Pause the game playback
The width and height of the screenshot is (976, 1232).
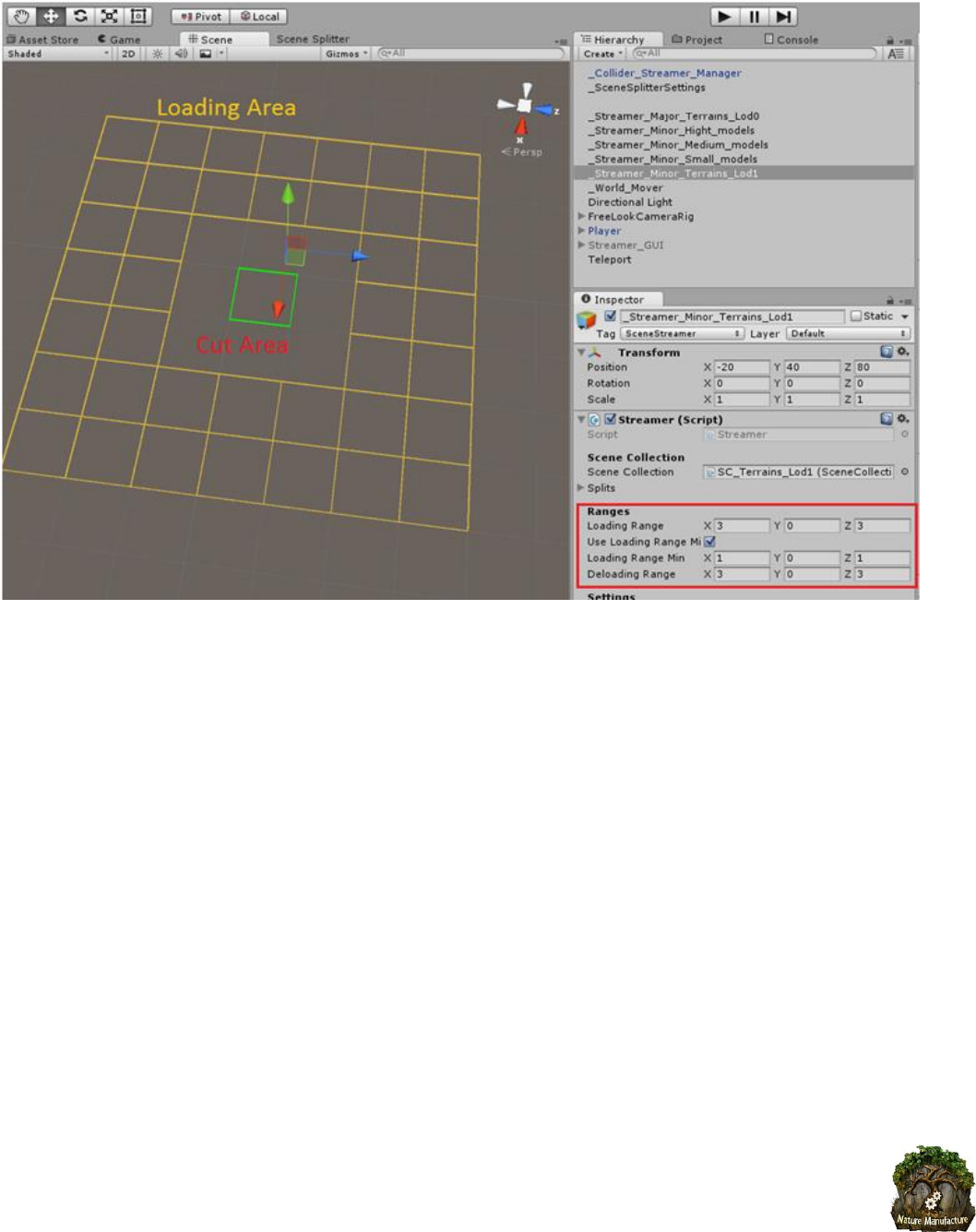coord(754,17)
